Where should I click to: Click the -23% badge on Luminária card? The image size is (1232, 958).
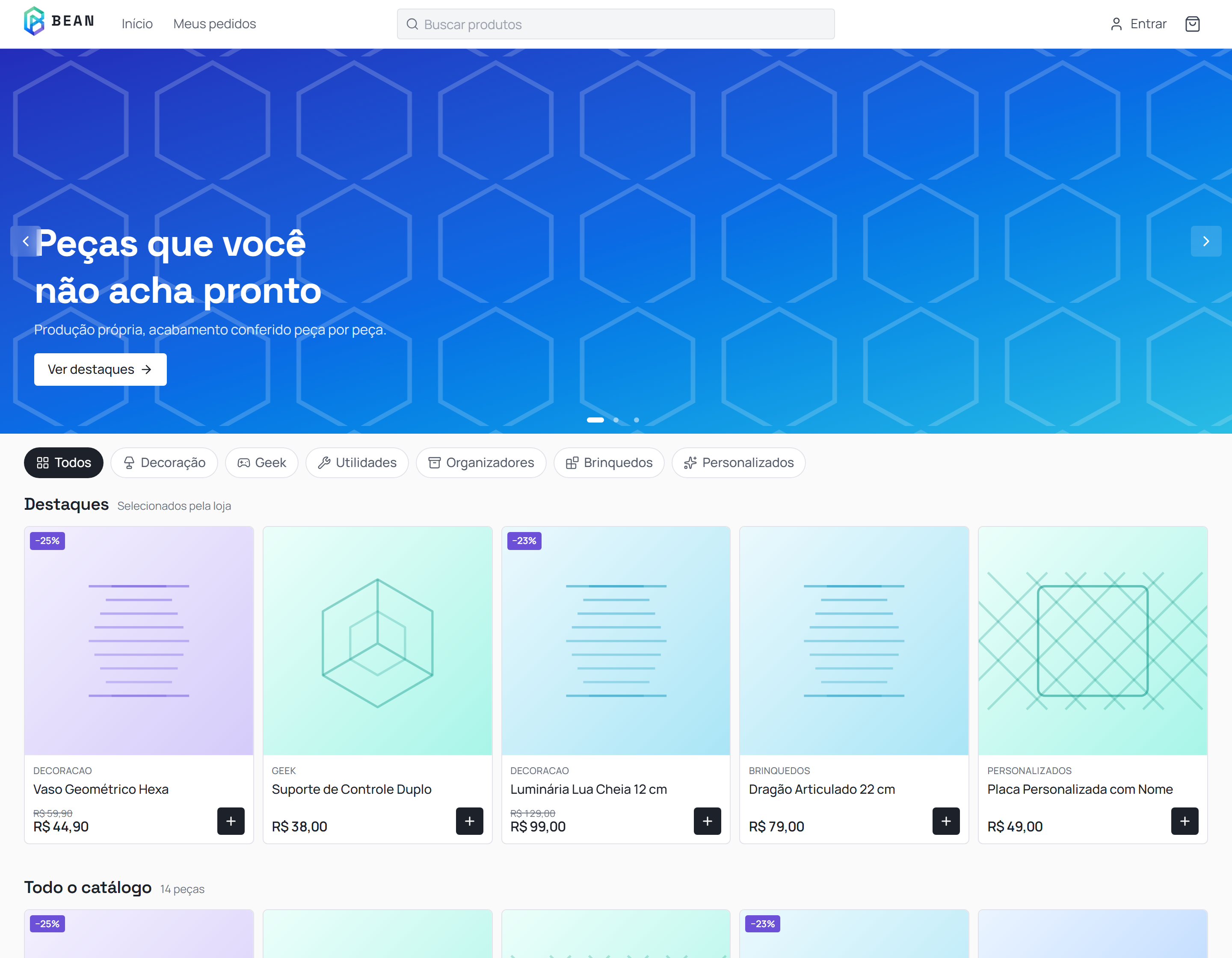tap(524, 541)
